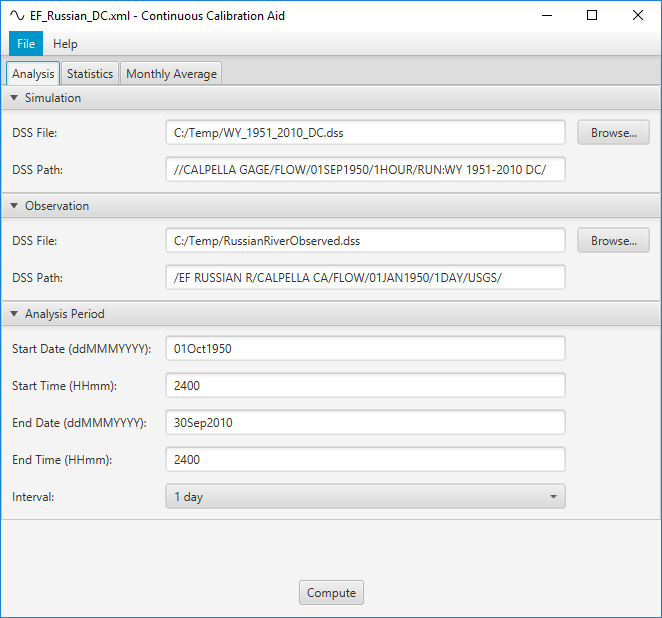Click the End Date (ddMMMYYYY) label

pyautogui.click(x=79, y=423)
